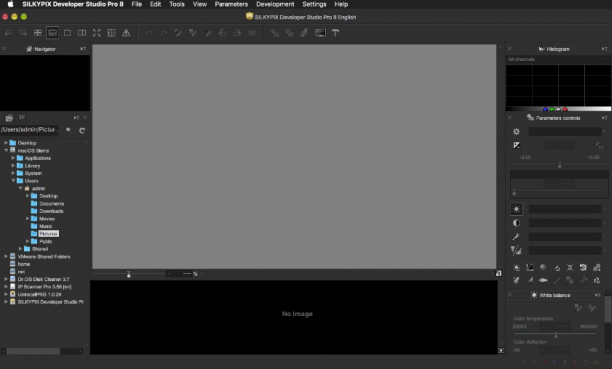Click exposure bias icon in Parameters controls
This screenshot has height=369, width=612.
(x=516, y=145)
